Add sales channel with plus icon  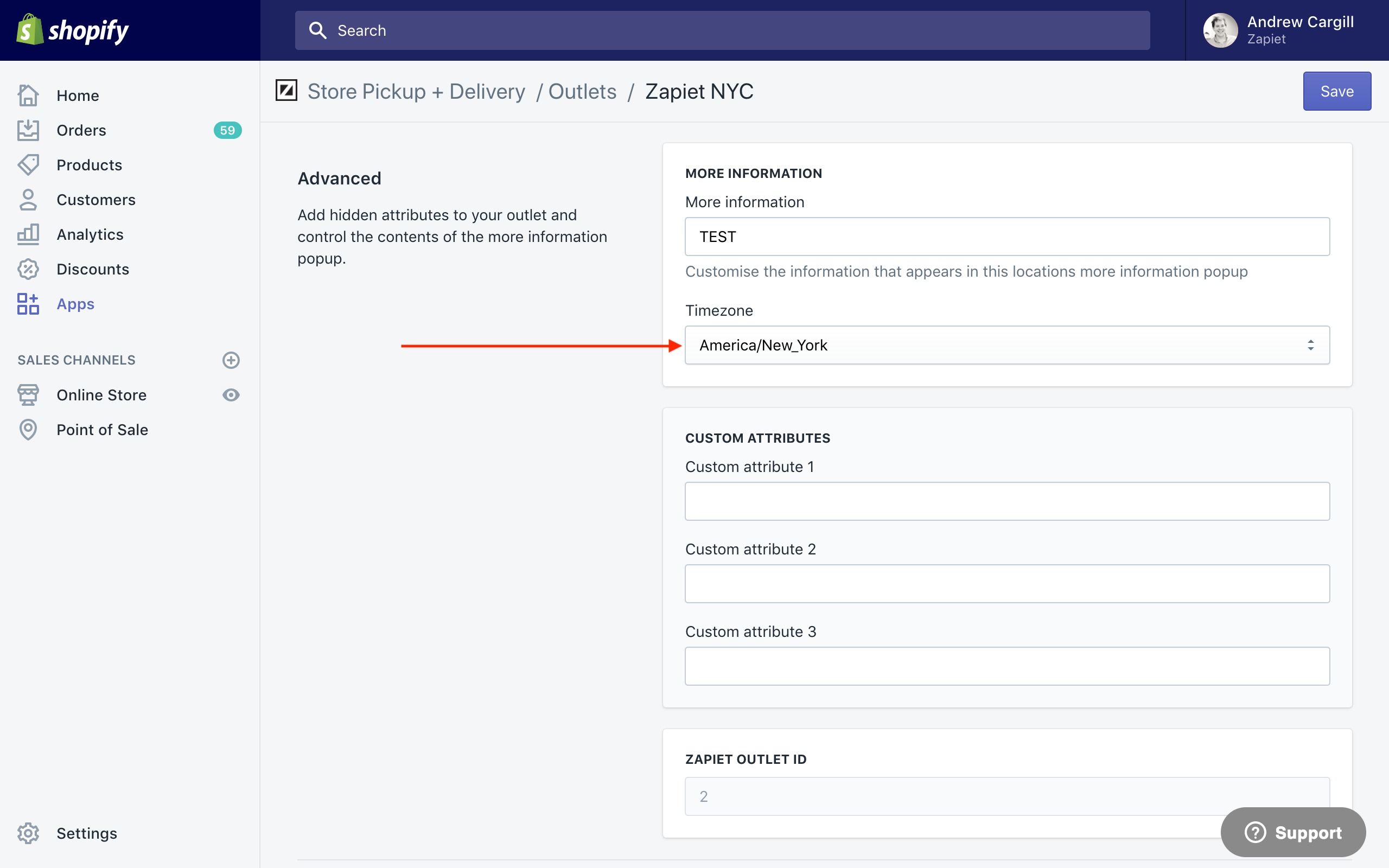pos(231,360)
